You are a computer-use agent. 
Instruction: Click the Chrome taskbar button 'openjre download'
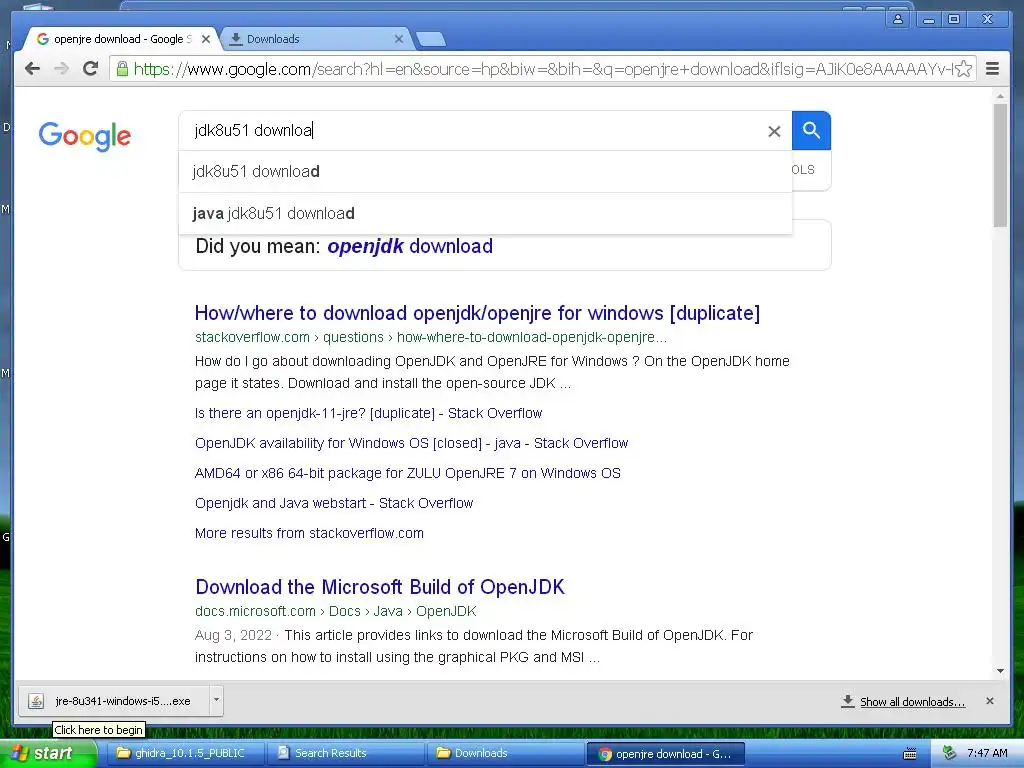[x=666, y=754]
